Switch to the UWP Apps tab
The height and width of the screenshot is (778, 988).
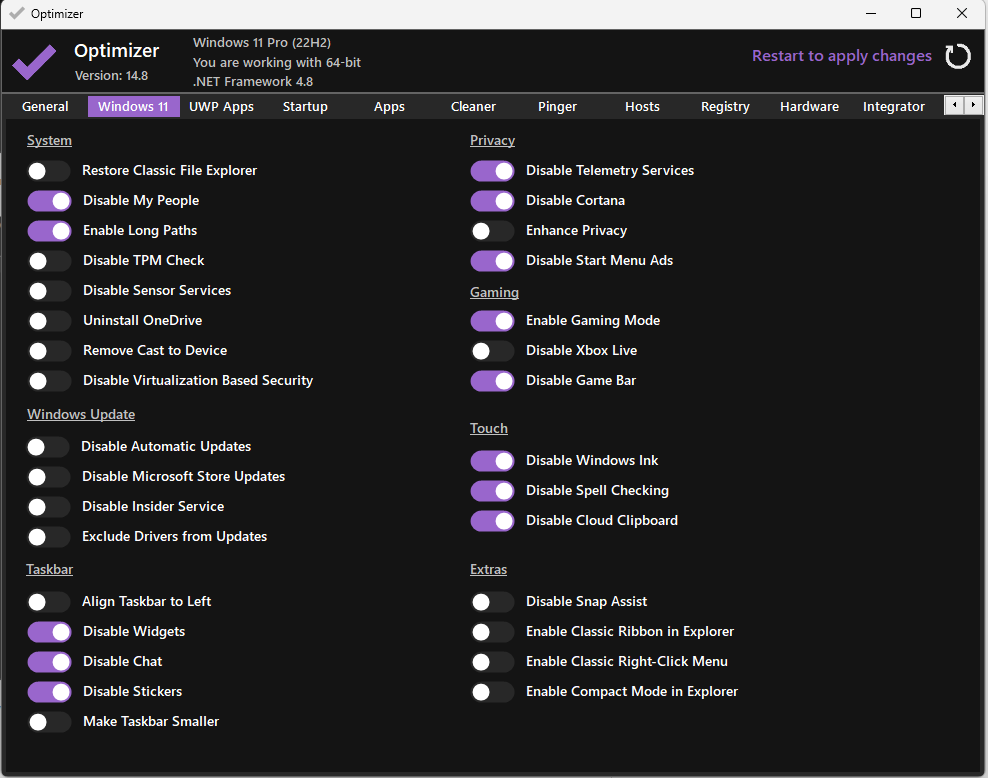click(x=221, y=107)
